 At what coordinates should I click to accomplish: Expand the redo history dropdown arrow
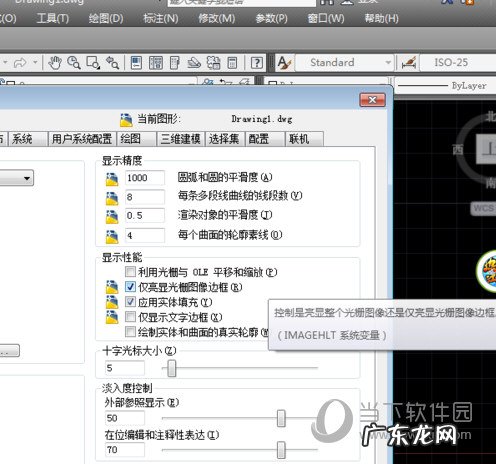pos(35,62)
